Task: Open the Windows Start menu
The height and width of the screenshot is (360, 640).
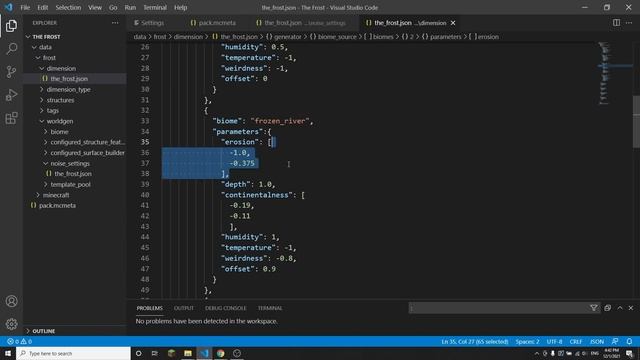Action: pos(8,353)
